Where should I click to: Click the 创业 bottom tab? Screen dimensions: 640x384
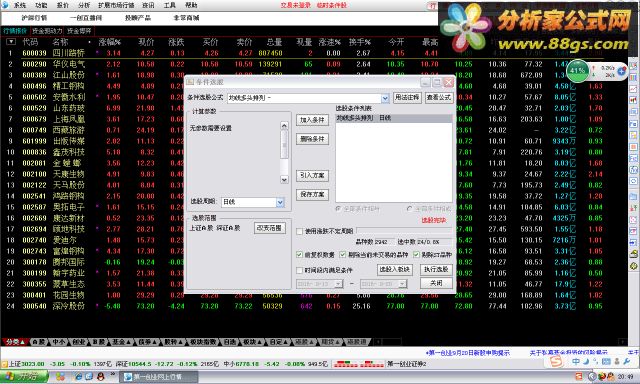(x=78, y=342)
